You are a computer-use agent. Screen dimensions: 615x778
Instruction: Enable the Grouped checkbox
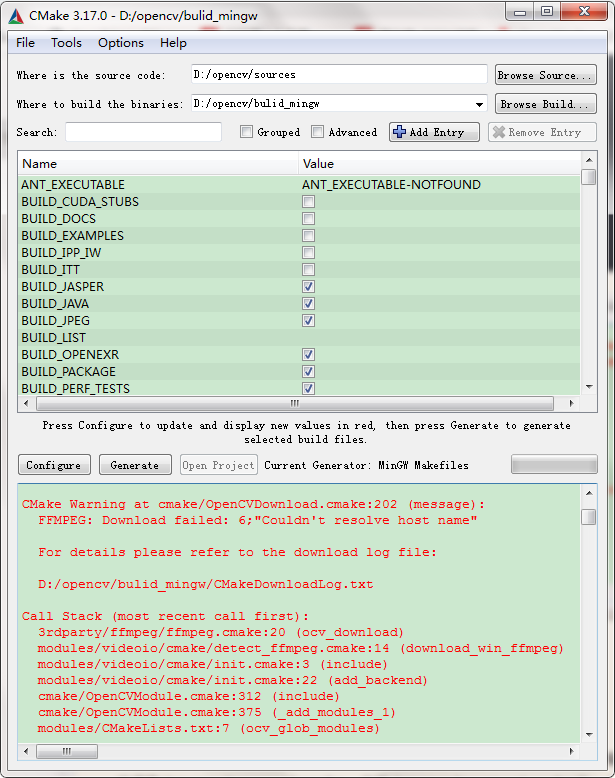coord(246,132)
